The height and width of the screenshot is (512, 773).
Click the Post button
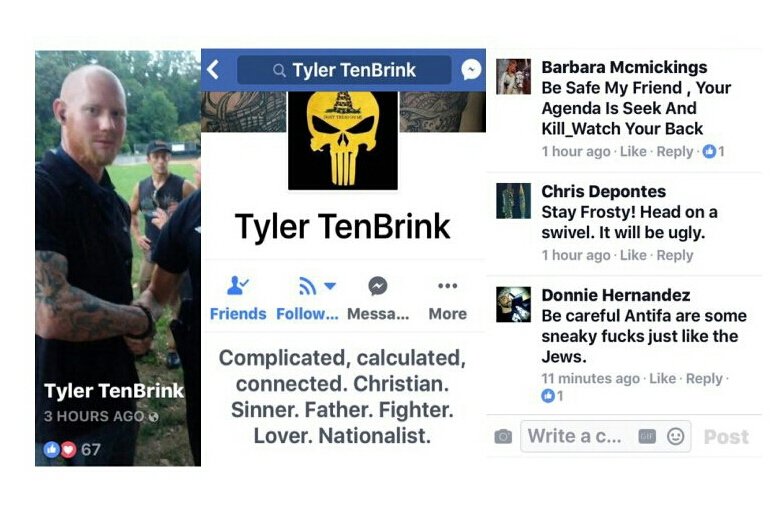tap(726, 437)
